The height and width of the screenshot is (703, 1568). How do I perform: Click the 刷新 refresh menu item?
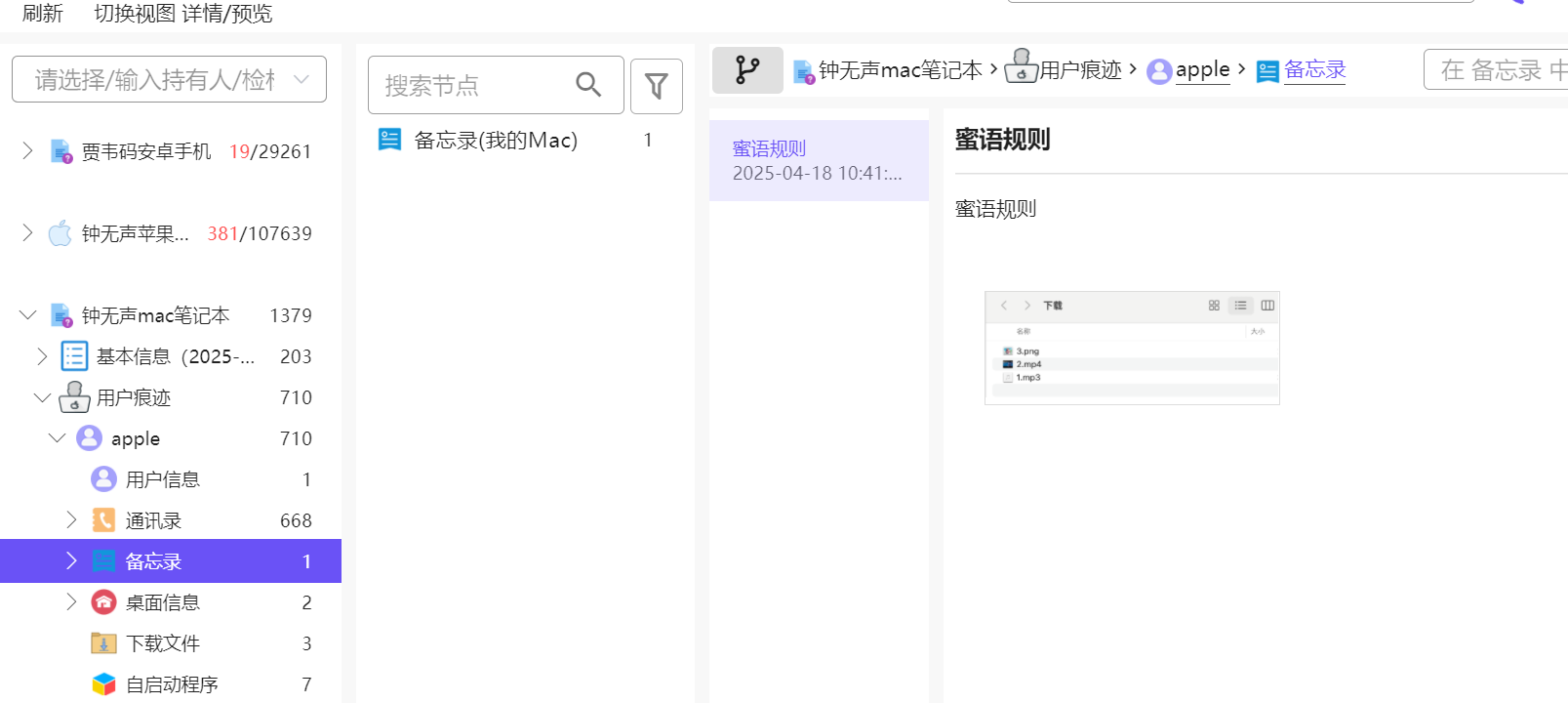[42, 14]
